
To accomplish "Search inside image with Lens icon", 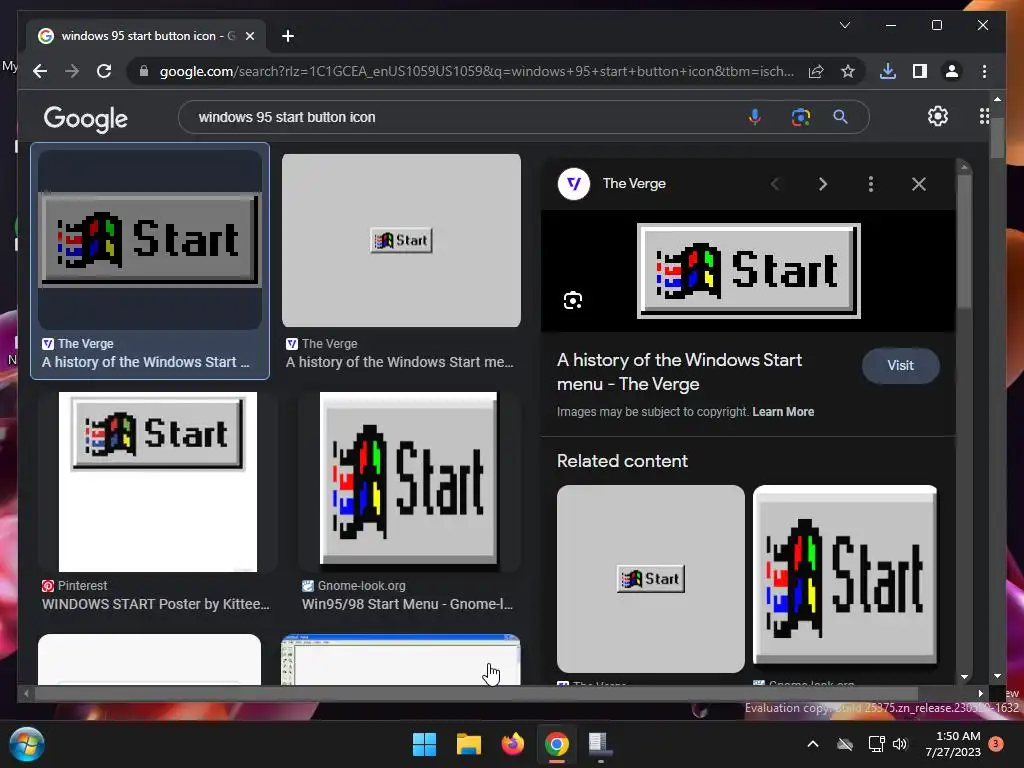I will [x=573, y=300].
